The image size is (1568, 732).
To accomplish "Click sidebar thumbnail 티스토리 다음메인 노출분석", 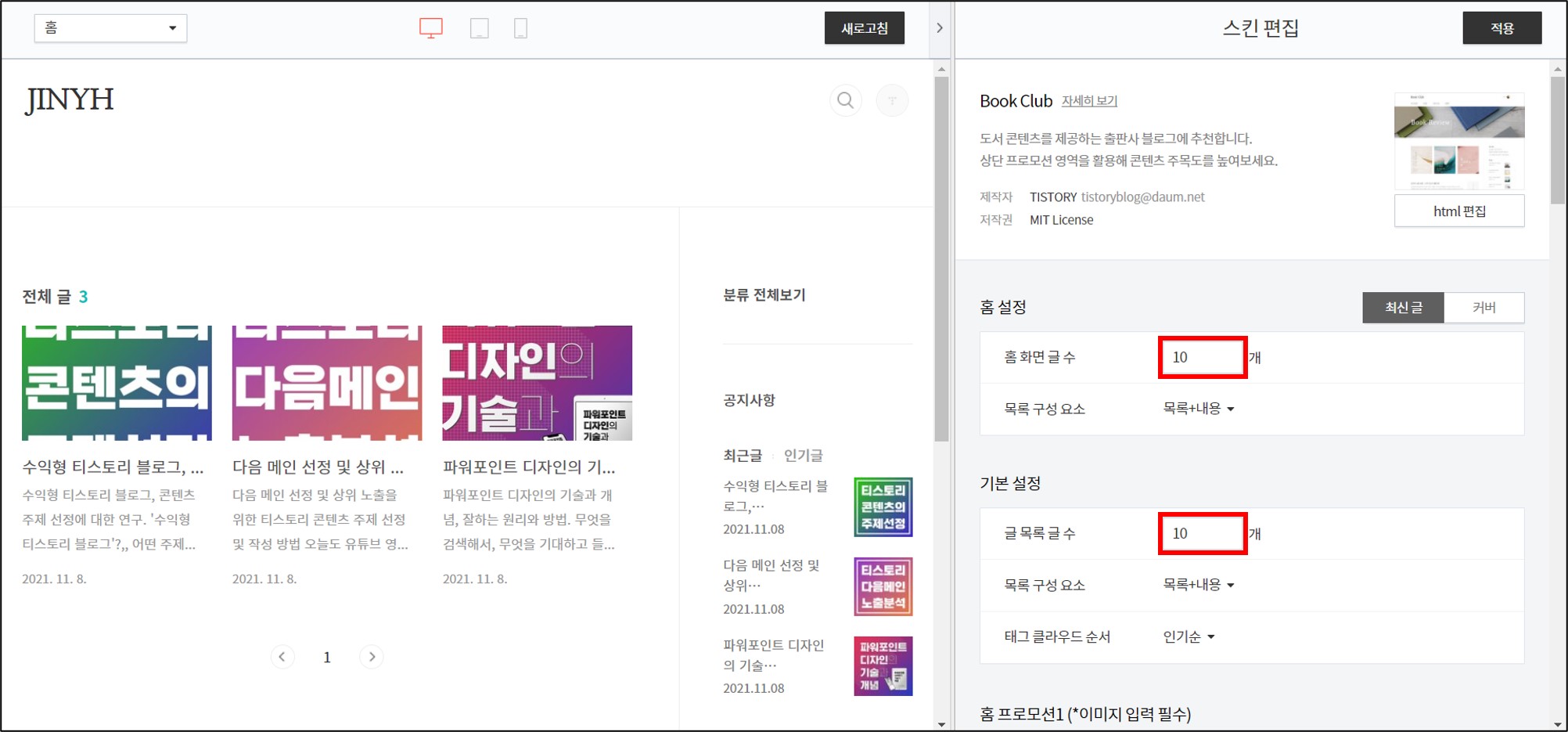I will coord(883,586).
